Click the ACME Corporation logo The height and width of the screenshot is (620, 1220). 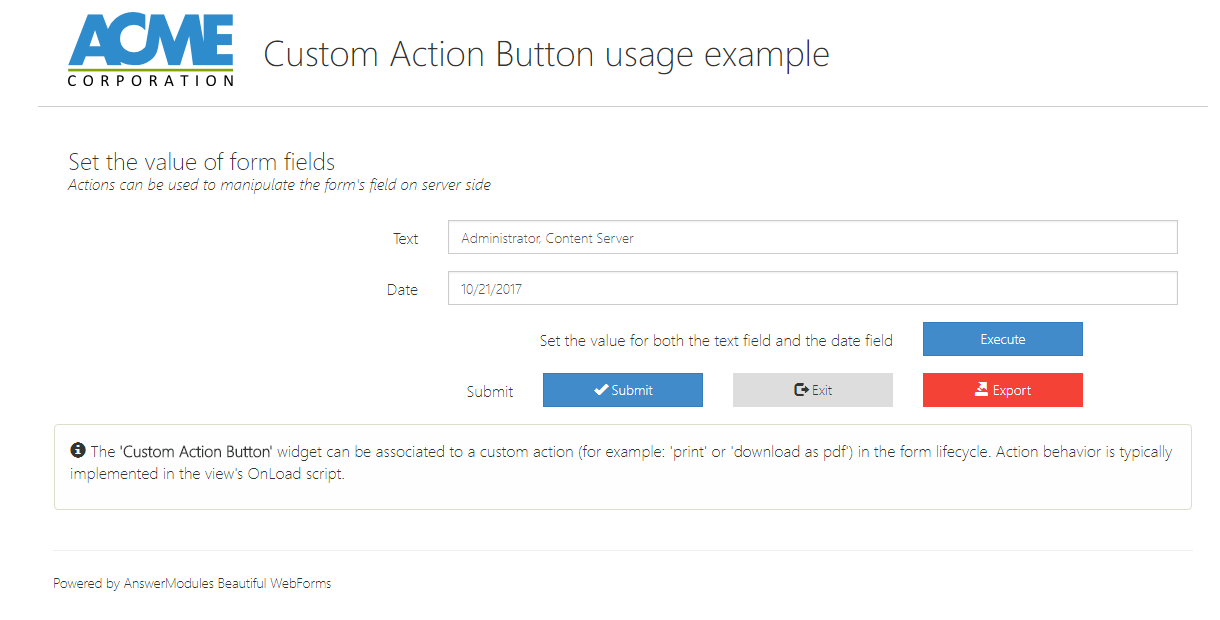tap(151, 52)
